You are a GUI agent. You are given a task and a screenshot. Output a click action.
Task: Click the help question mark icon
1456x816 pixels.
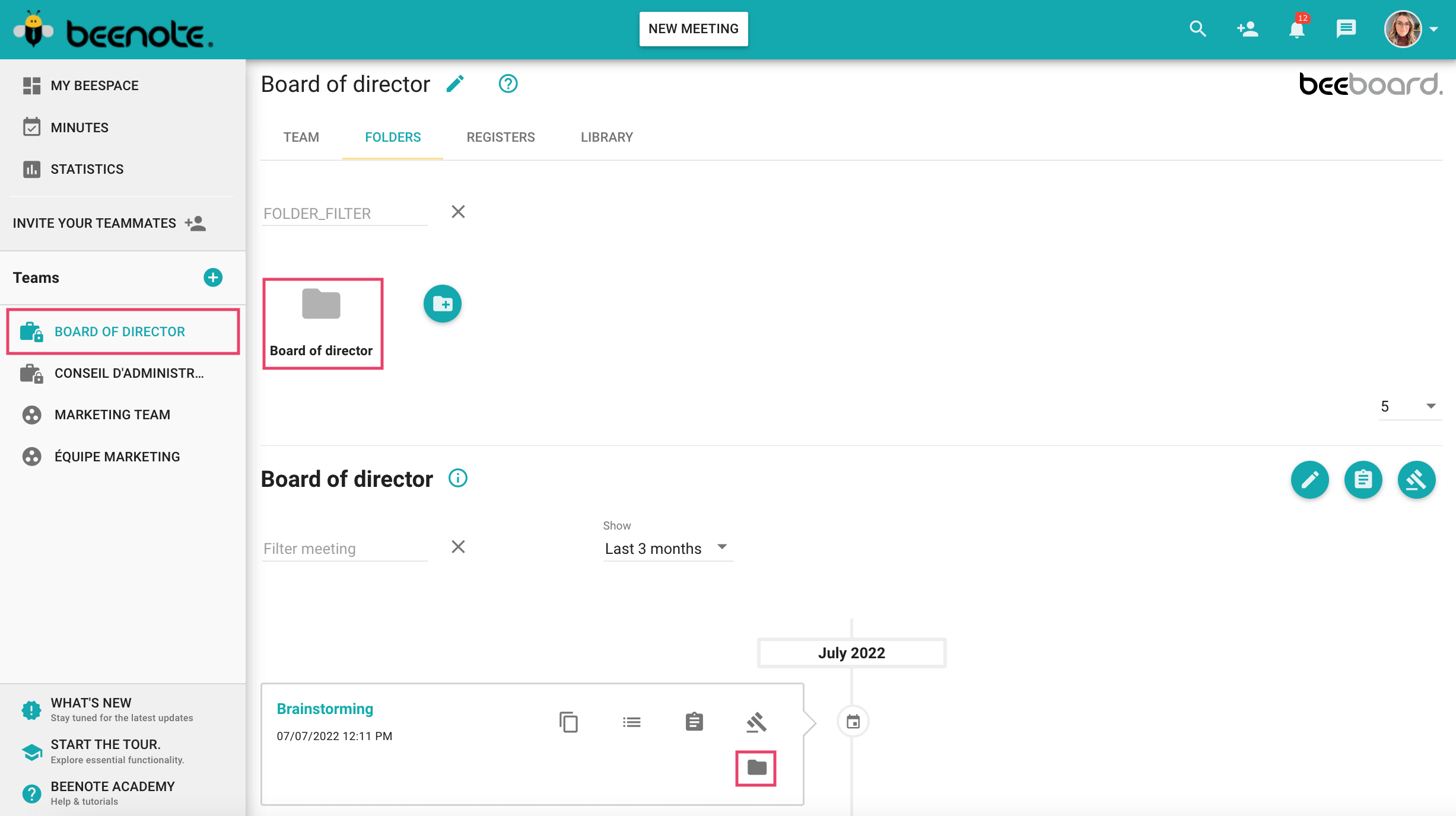tap(508, 84)
